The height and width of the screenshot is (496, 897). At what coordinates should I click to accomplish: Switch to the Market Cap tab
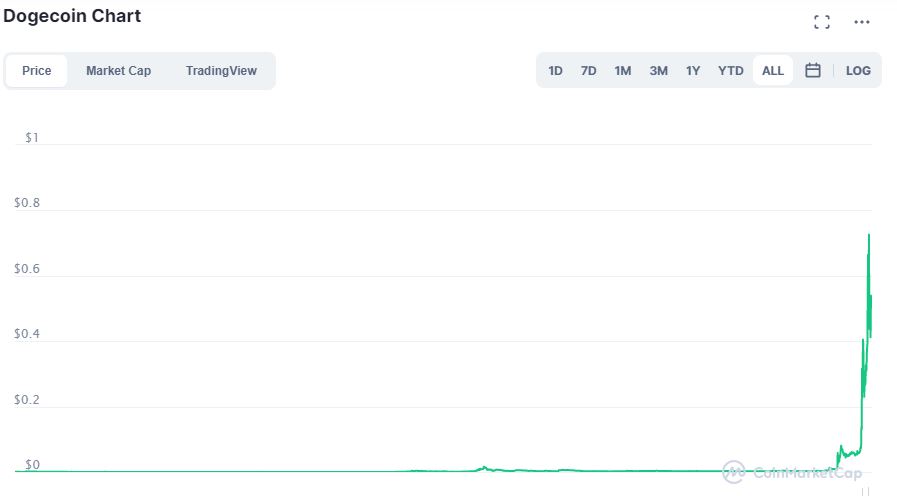pyautogui.click(x=118, y=70)
